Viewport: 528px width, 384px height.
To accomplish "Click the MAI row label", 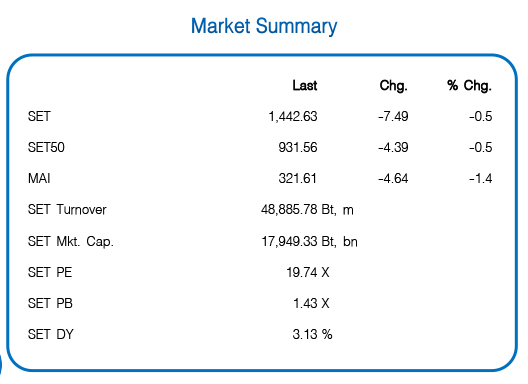I will (x=39, y=179).
